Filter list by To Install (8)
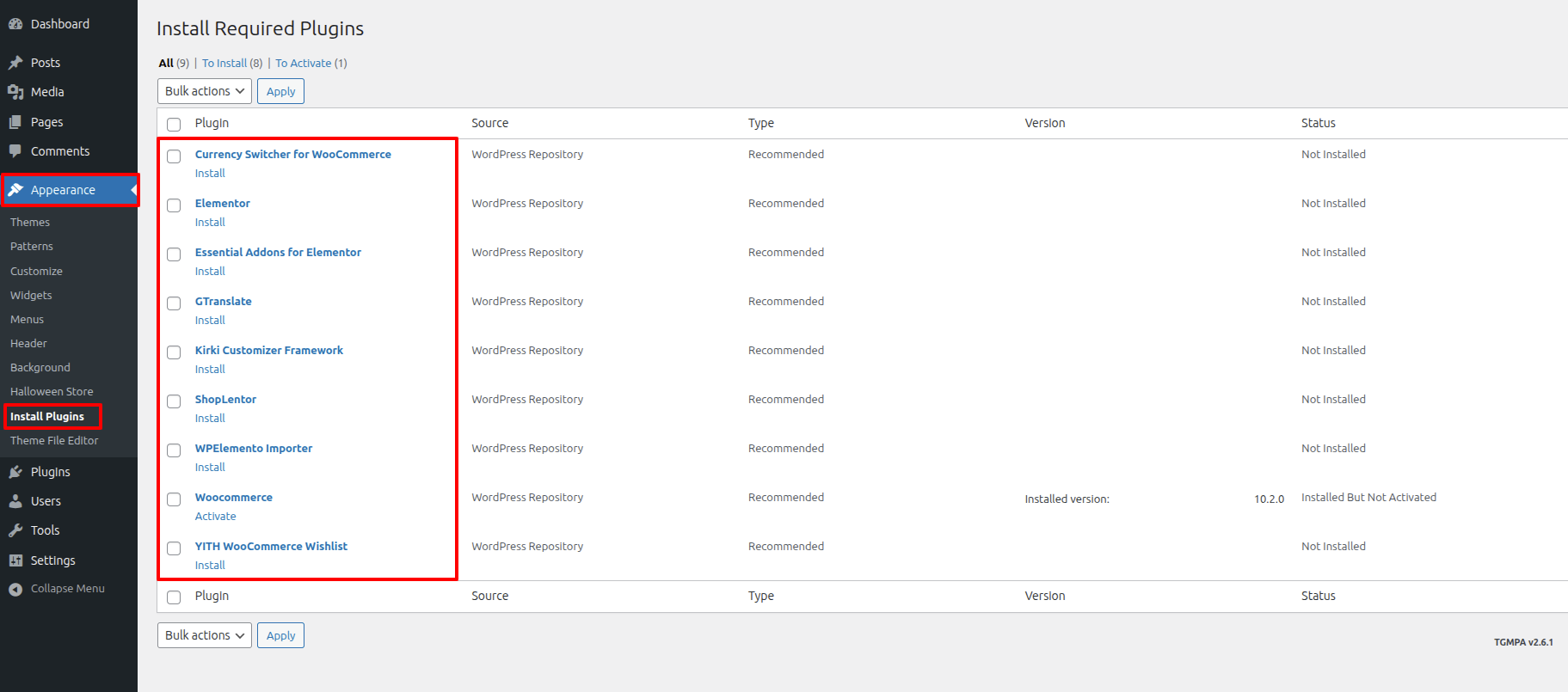 232,63
